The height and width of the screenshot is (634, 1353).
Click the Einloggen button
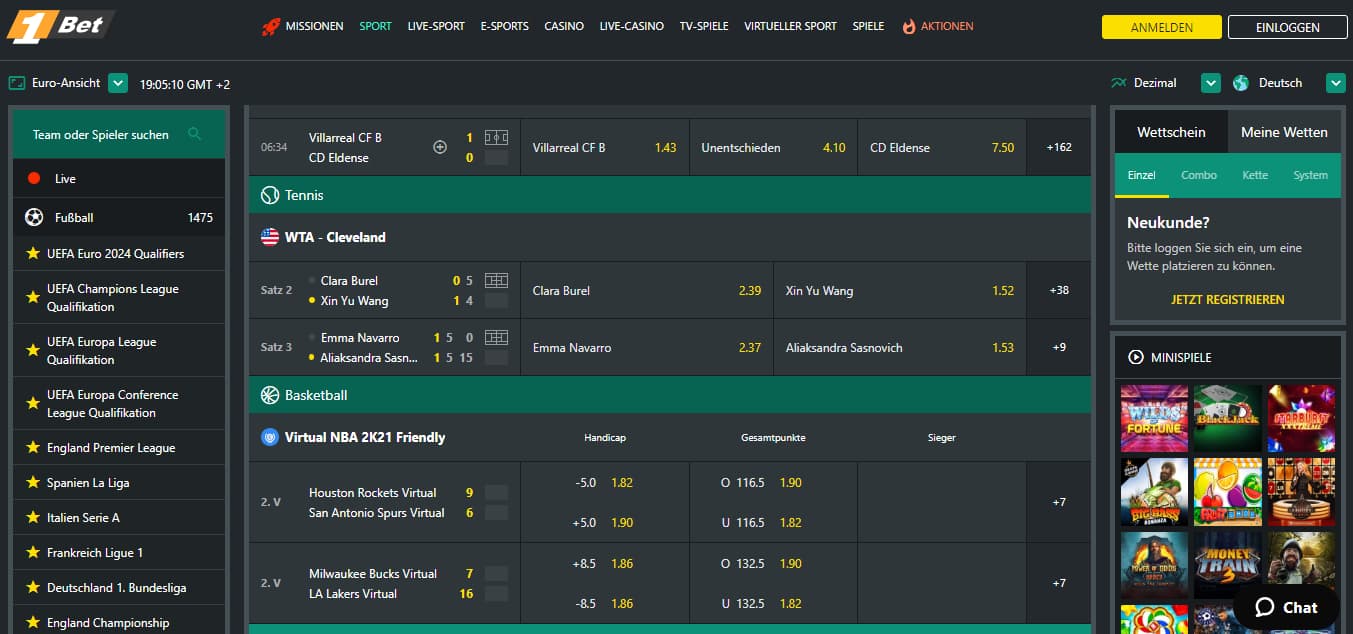pyautogui.click(x=1287, y=28)
